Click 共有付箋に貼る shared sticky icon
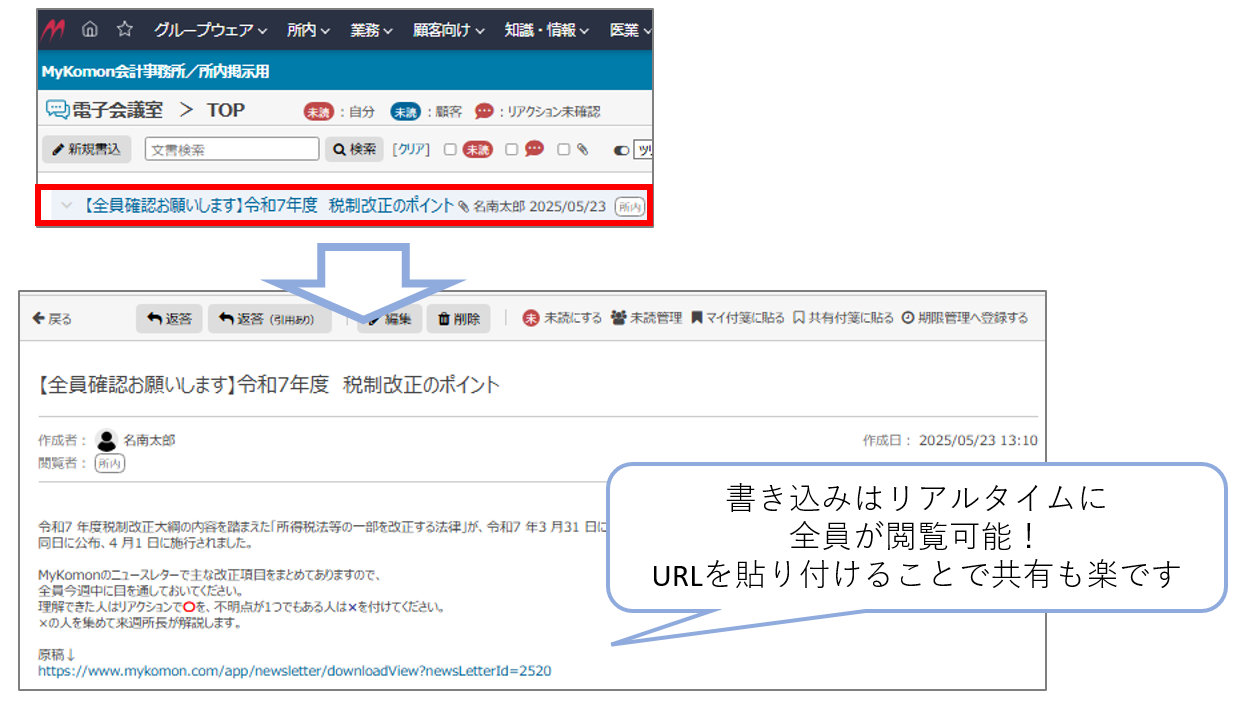 tap(798, 318)
